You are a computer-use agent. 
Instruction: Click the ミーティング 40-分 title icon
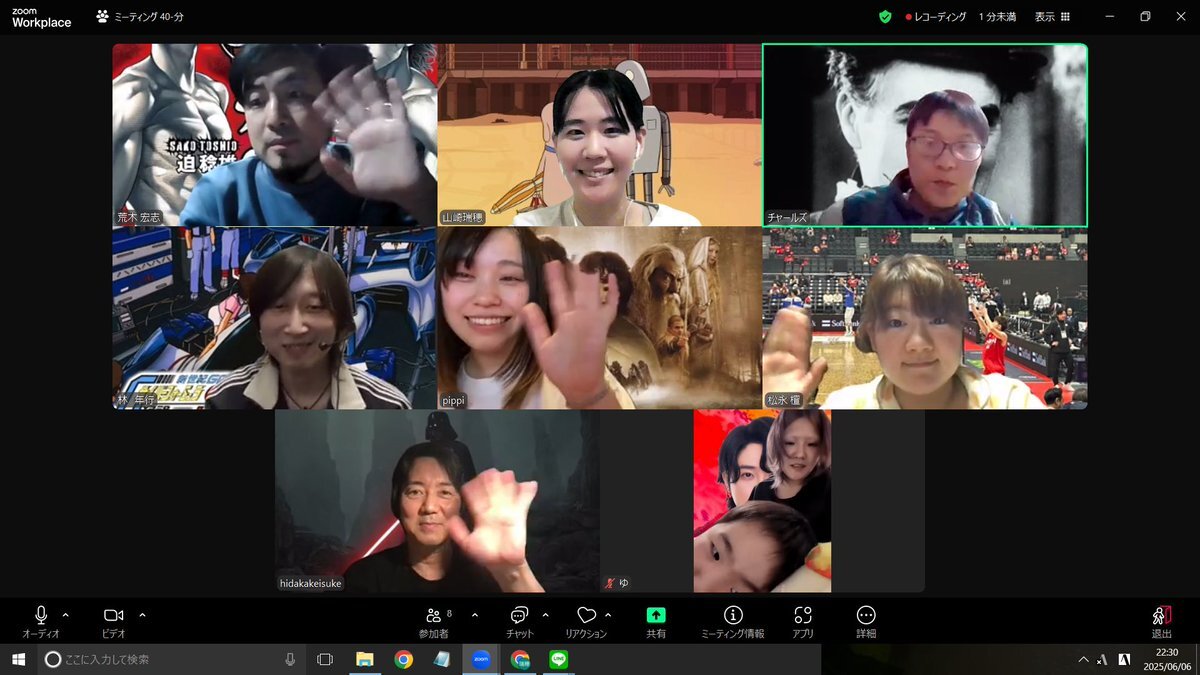coord(102,17)
